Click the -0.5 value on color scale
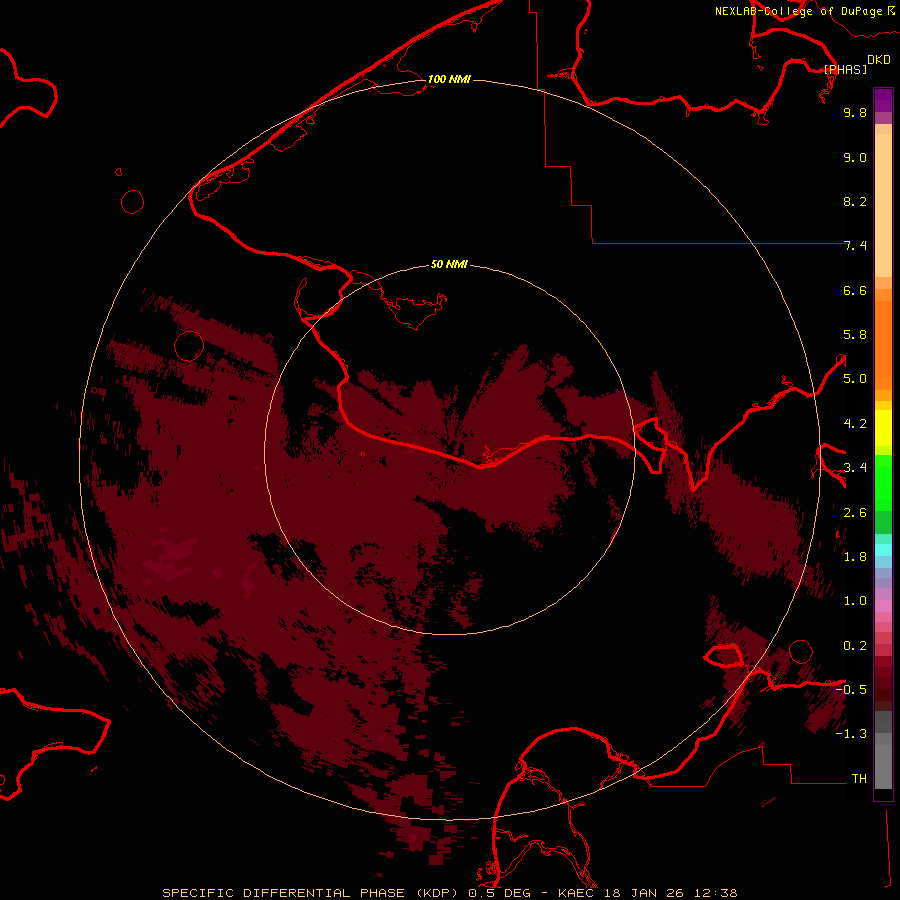The width and height of the screenshot is (900, 900). click(x=851, y=690)
